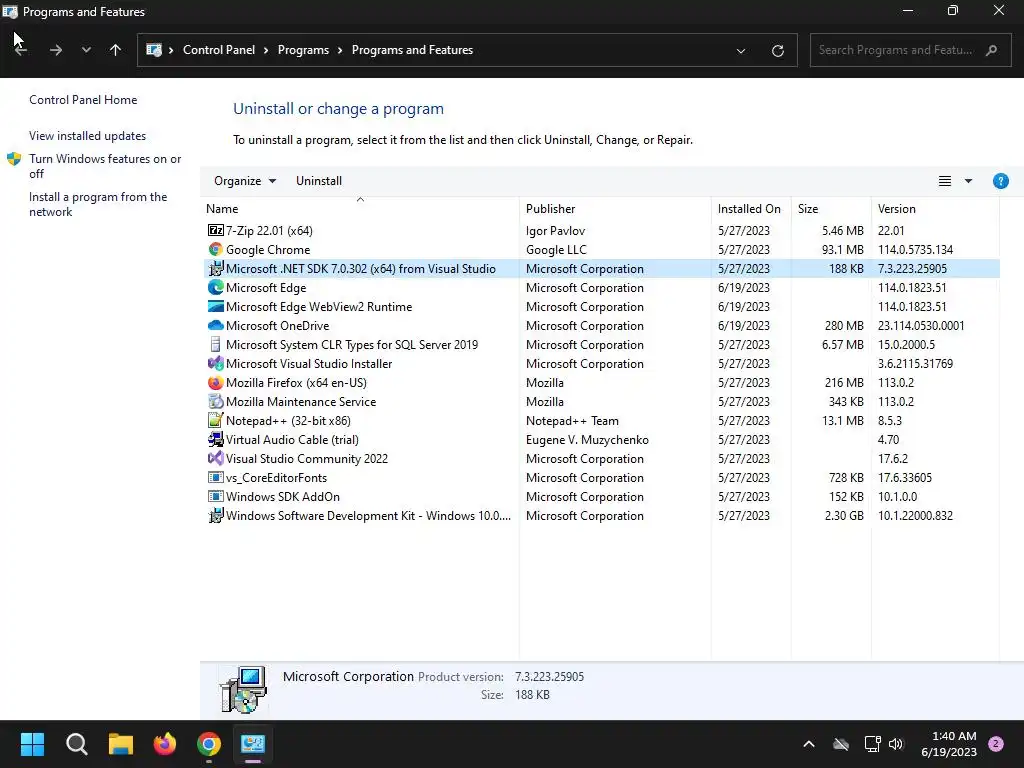Click the Windows SDK AddOn icon

coord(216,496)
